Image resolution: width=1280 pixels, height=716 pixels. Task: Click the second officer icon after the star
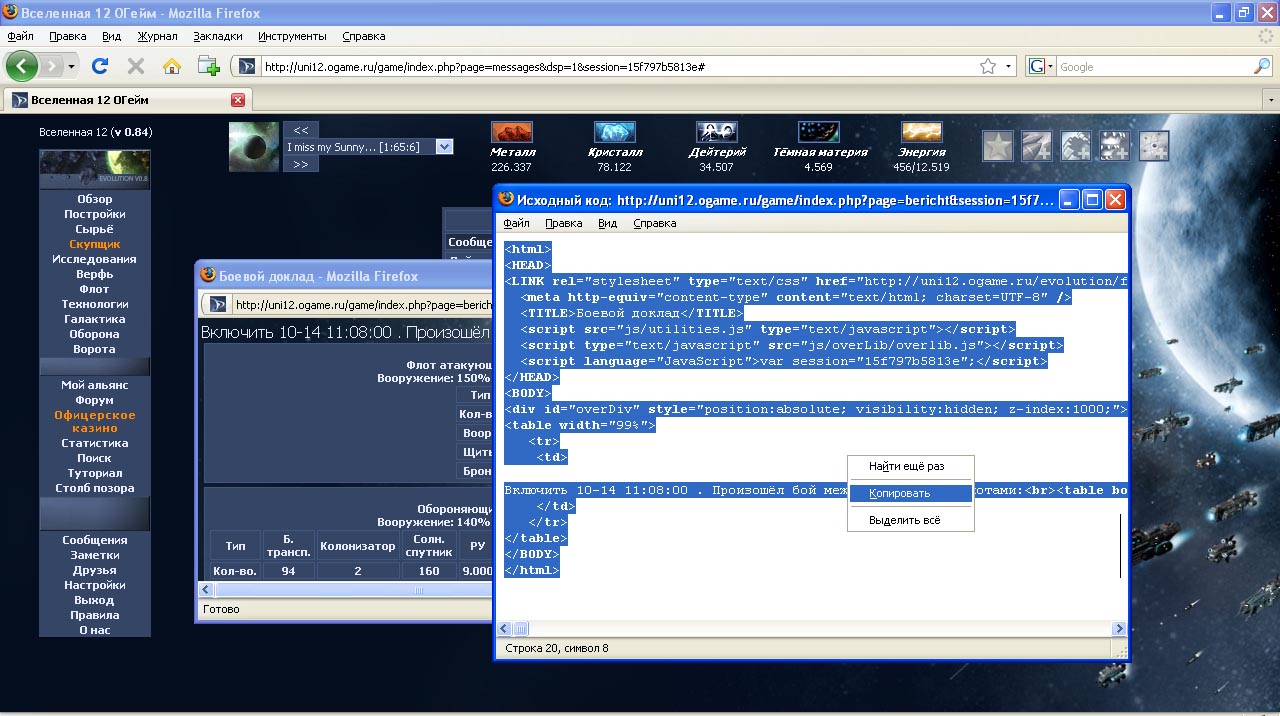click(x=1036, y=146)
